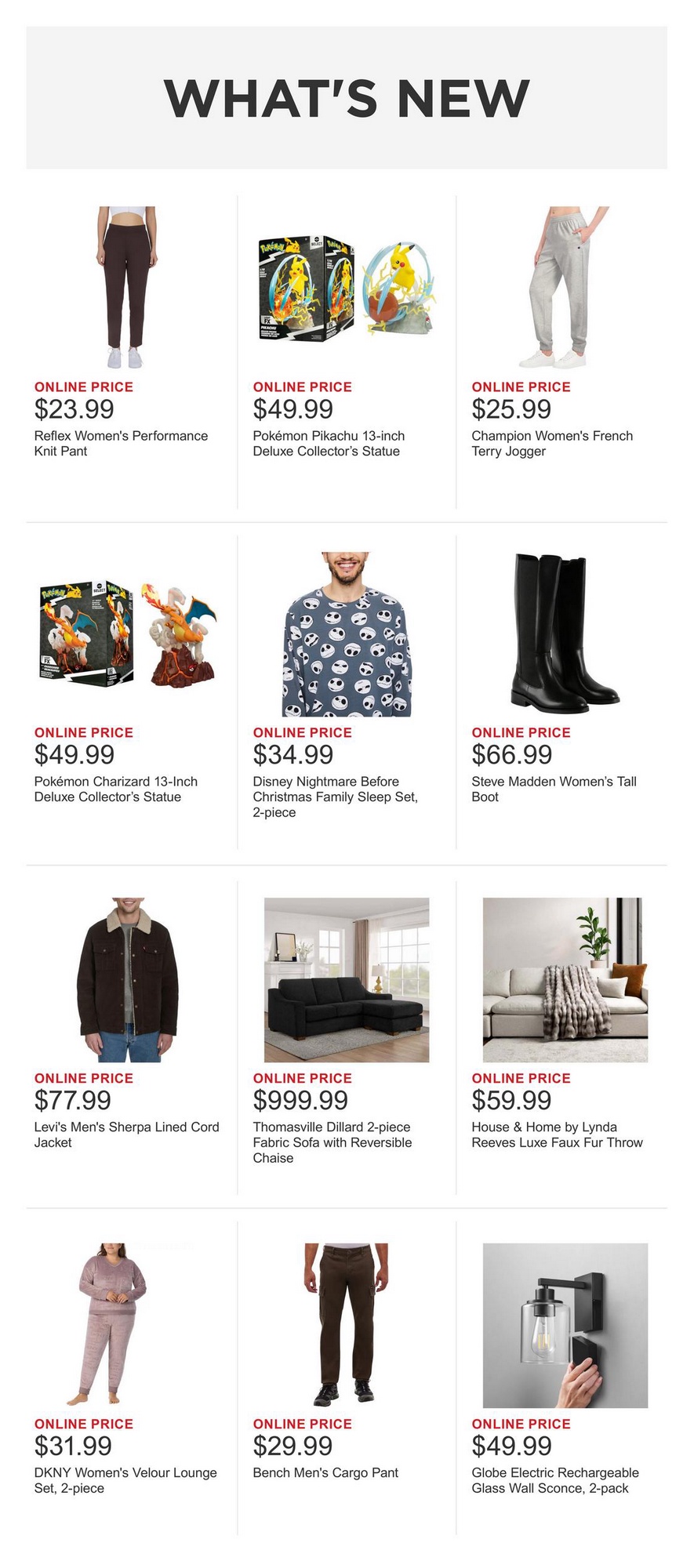Click the WHAT'S NEW header banner
Screen dimensions: 694x1568
tap(347, 98)
